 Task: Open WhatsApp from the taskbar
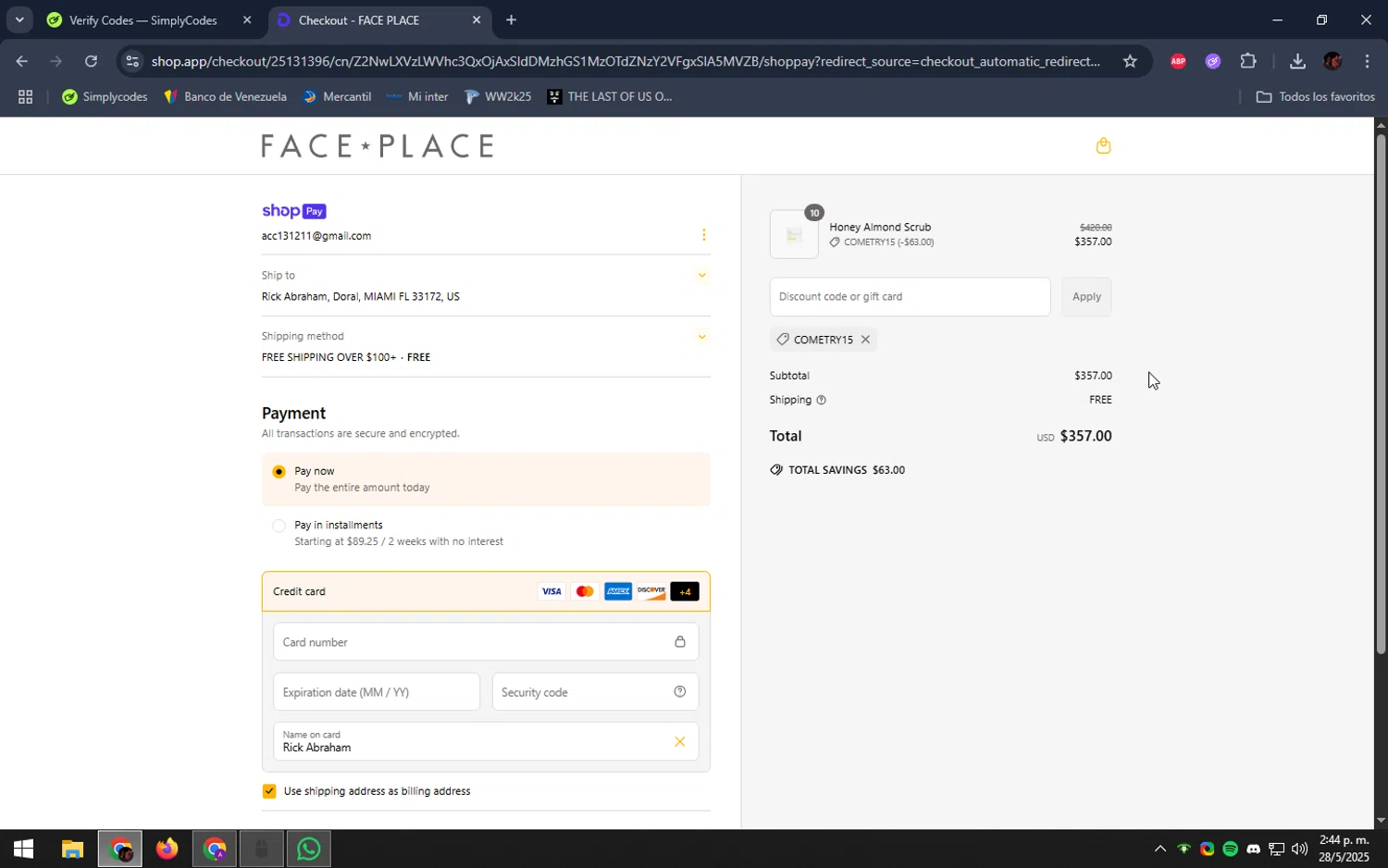coord(308,849)
